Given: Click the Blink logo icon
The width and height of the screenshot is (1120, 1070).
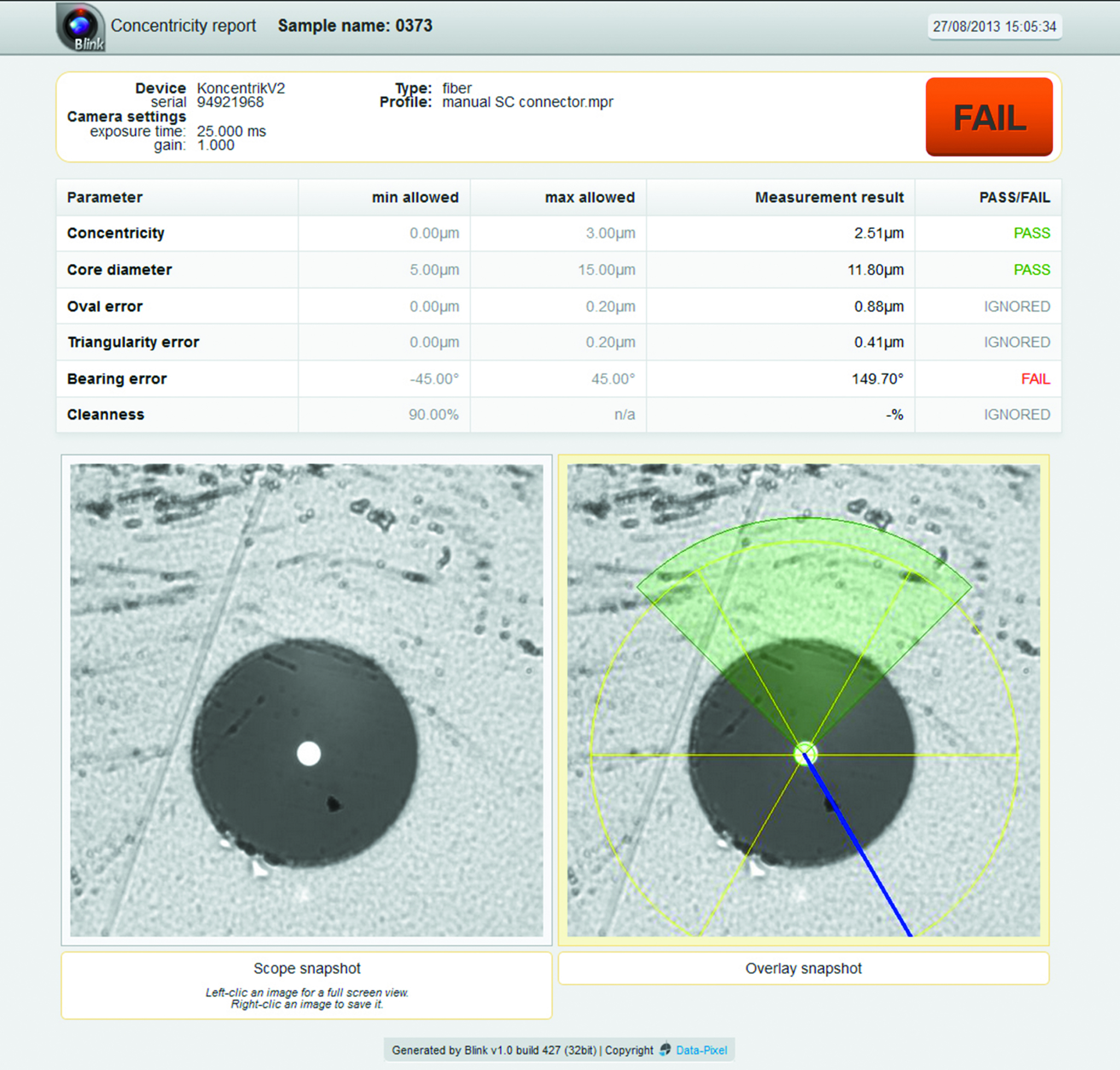Looking at the screenshot, I should [80, 27].
